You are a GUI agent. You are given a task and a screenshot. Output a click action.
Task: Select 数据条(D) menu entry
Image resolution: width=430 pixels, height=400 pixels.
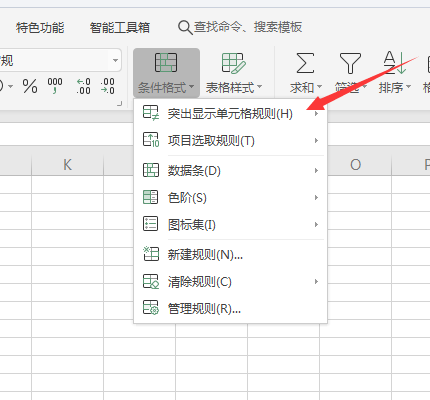pos(230,171)
